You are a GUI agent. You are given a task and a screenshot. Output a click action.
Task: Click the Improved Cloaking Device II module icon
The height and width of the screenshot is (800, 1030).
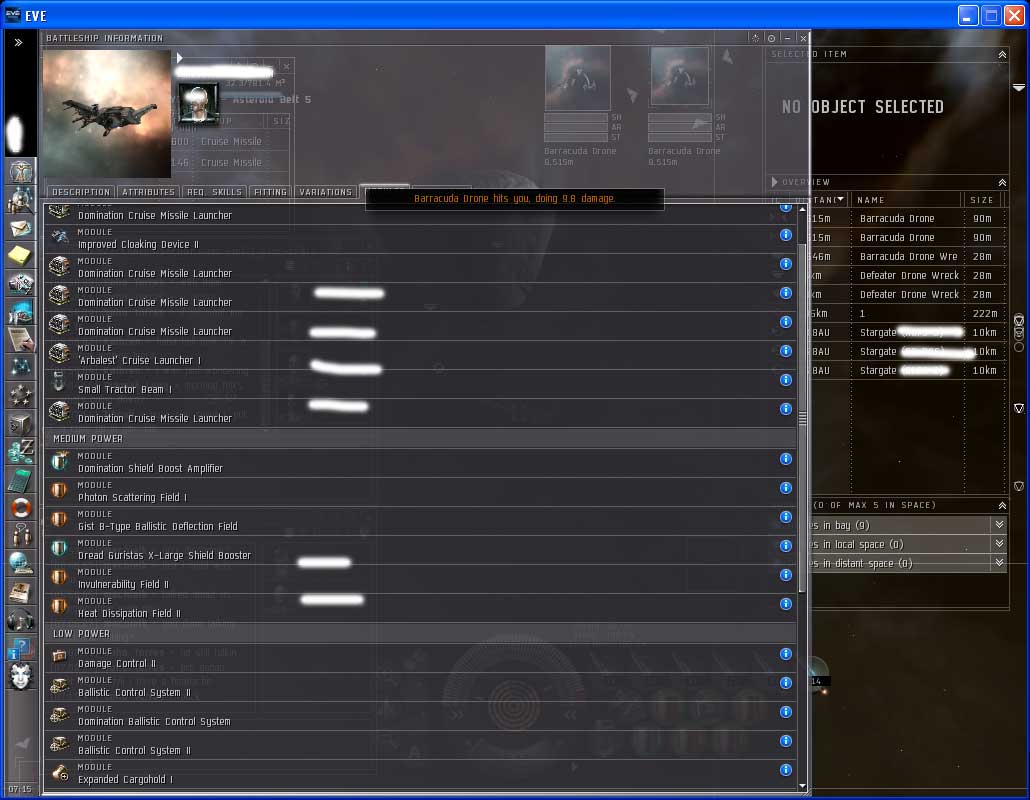click(60, 237)
